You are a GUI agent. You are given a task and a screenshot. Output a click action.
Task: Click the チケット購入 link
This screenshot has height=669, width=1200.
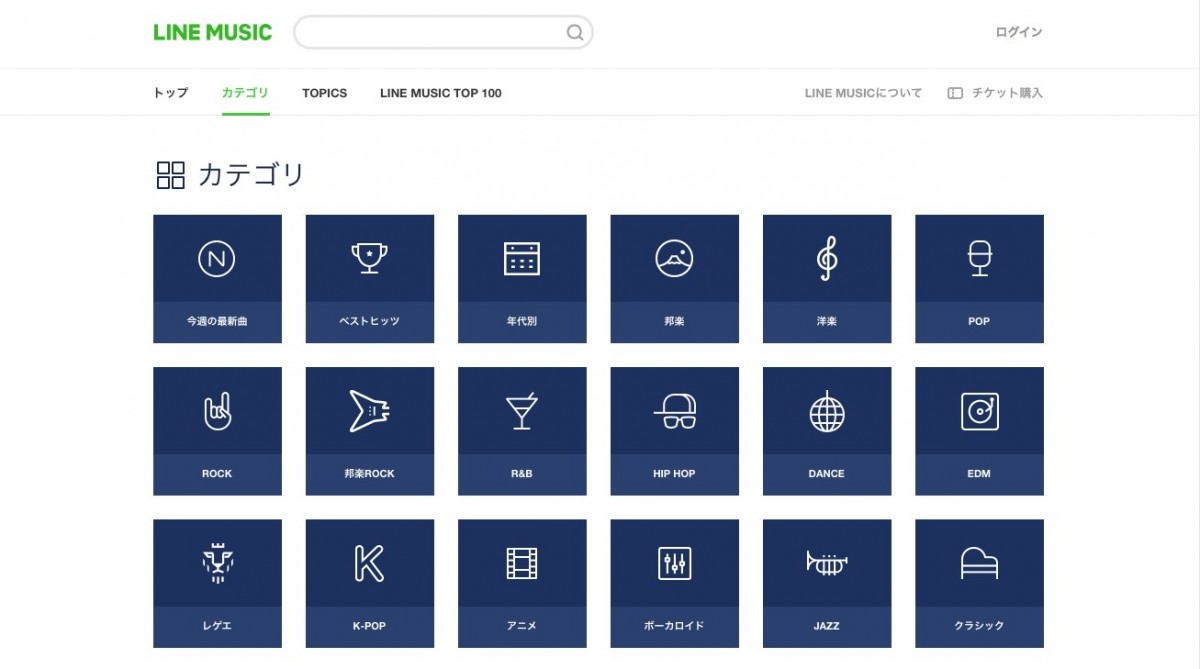[x=1007, y=93]
